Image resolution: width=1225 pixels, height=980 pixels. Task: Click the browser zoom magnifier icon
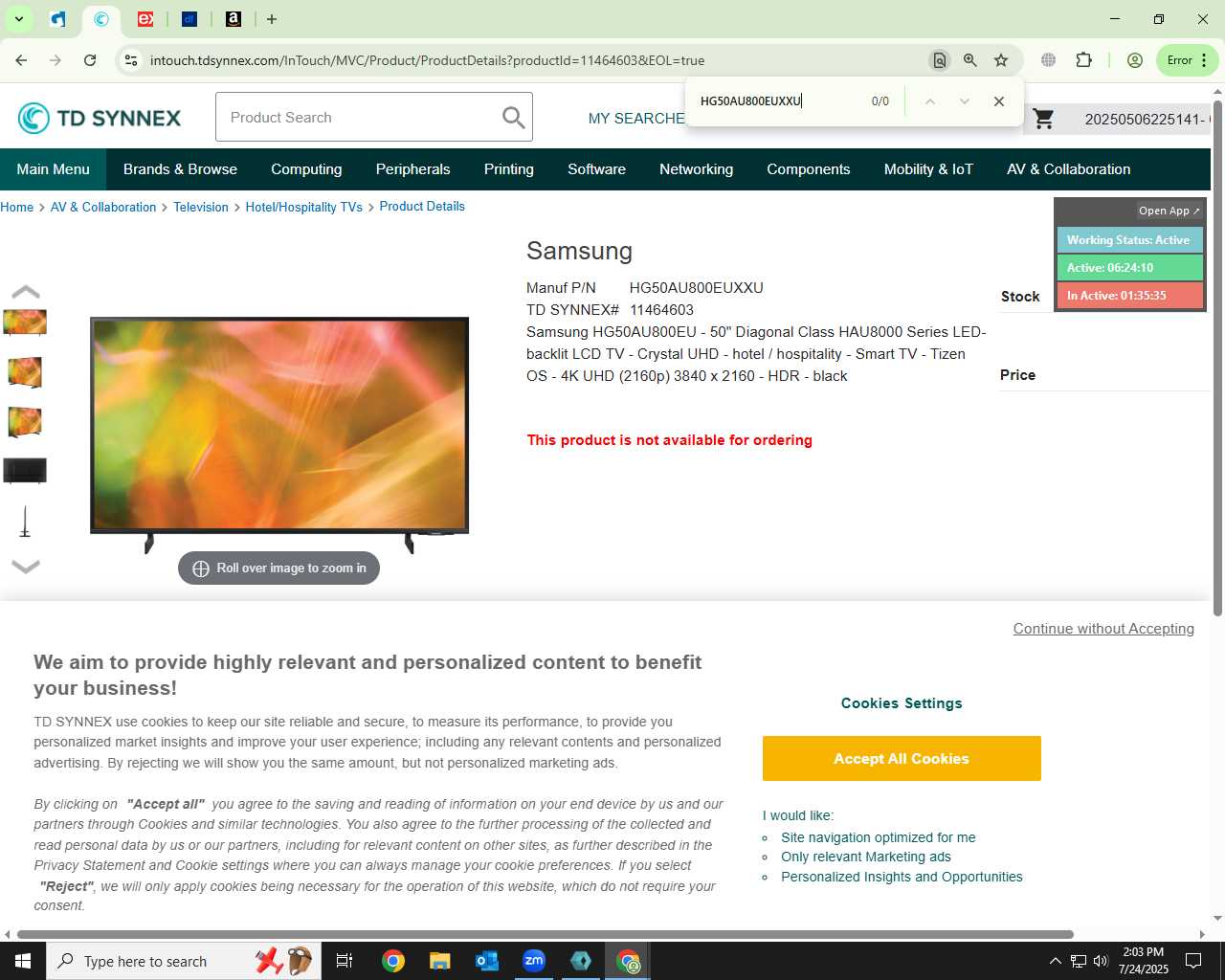point(969,60)
